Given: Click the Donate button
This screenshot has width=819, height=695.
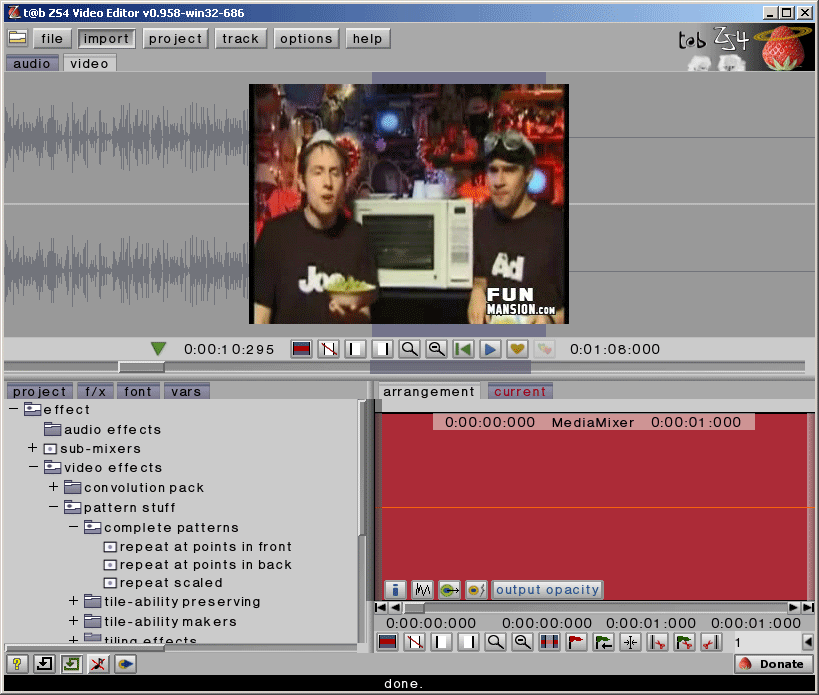Looking at the screenshot, I should (773, 663).
